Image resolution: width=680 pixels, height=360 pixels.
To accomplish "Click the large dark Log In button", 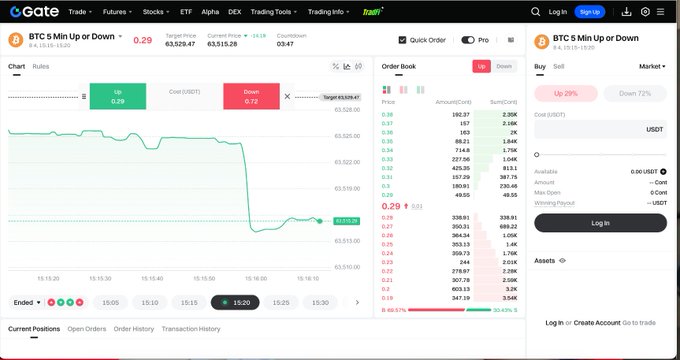I will [601, 223].
